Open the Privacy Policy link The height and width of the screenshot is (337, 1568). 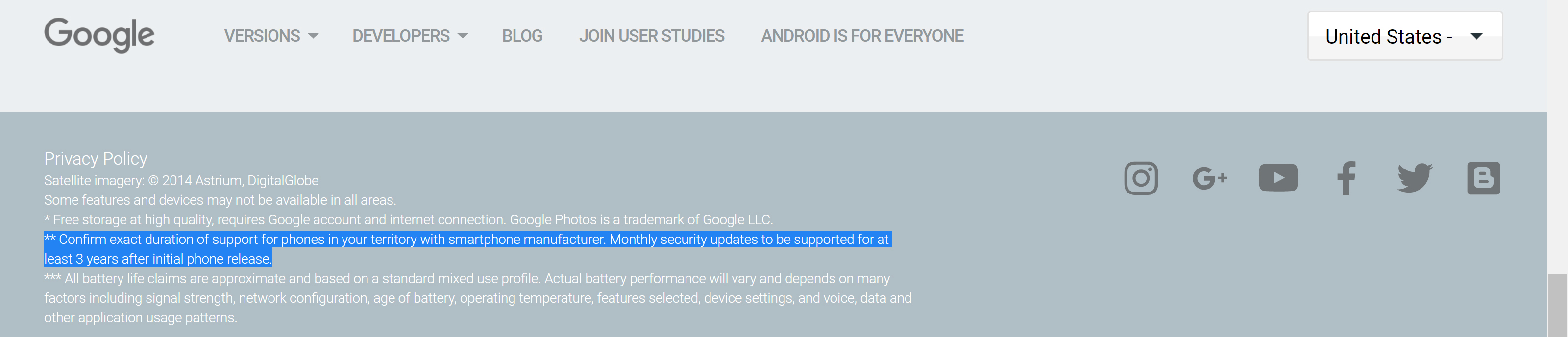click(x=96, y=159)
